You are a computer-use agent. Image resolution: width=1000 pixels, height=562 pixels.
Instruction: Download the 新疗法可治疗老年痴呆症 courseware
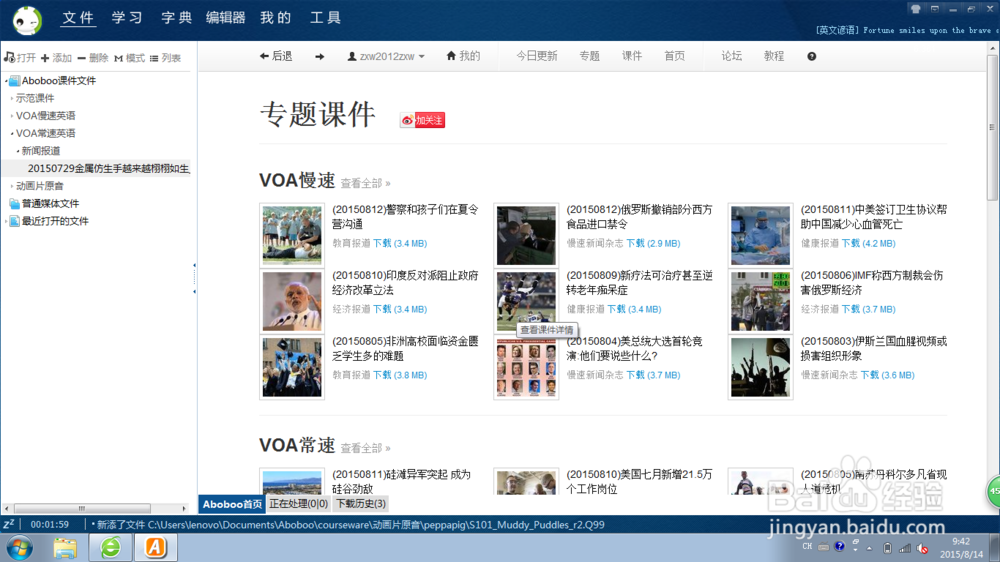pyautogui.click(x=634, y=309)
